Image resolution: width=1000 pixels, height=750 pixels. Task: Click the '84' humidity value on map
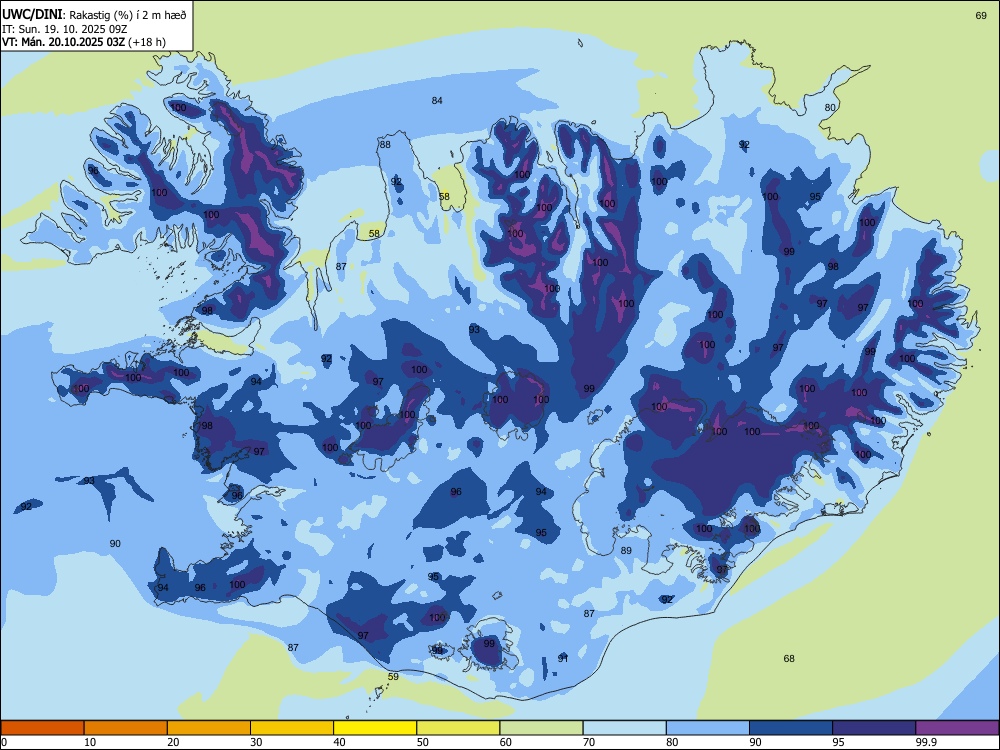(x=437, y=100)
